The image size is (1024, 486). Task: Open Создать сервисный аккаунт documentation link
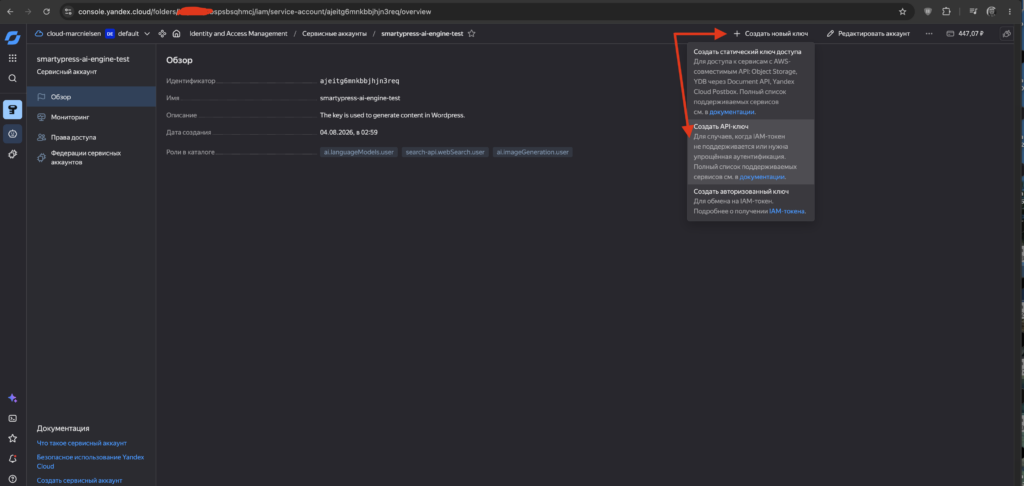tap(79, 481)
